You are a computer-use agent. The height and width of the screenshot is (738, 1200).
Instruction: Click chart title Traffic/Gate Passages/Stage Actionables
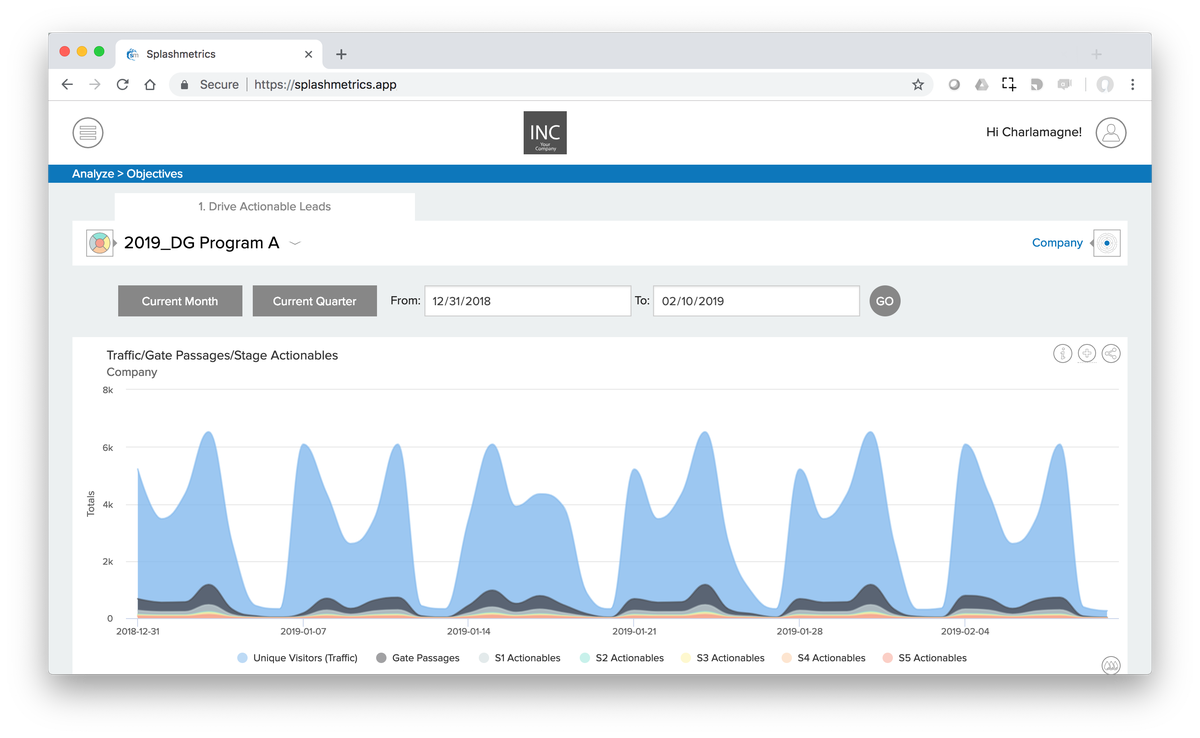(222, 355)
